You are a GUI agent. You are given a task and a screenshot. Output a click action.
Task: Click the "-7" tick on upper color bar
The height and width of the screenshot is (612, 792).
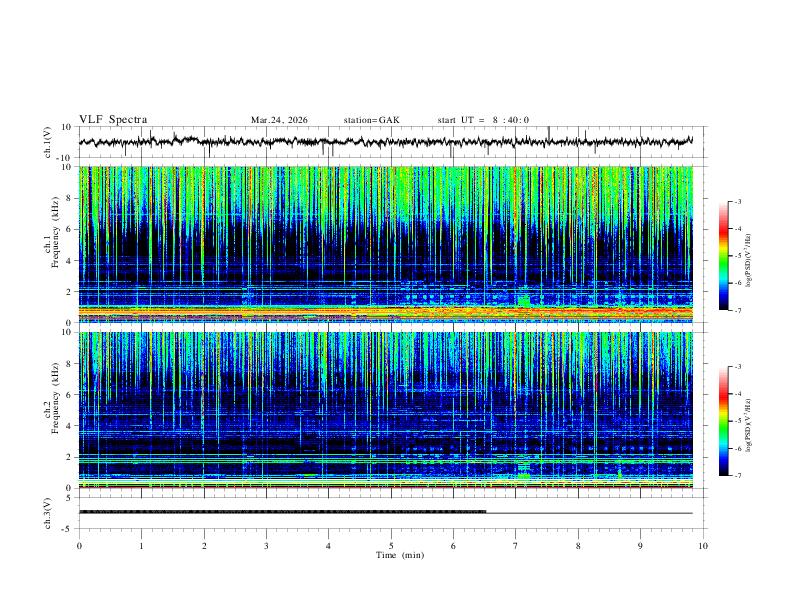coord(737,310)
